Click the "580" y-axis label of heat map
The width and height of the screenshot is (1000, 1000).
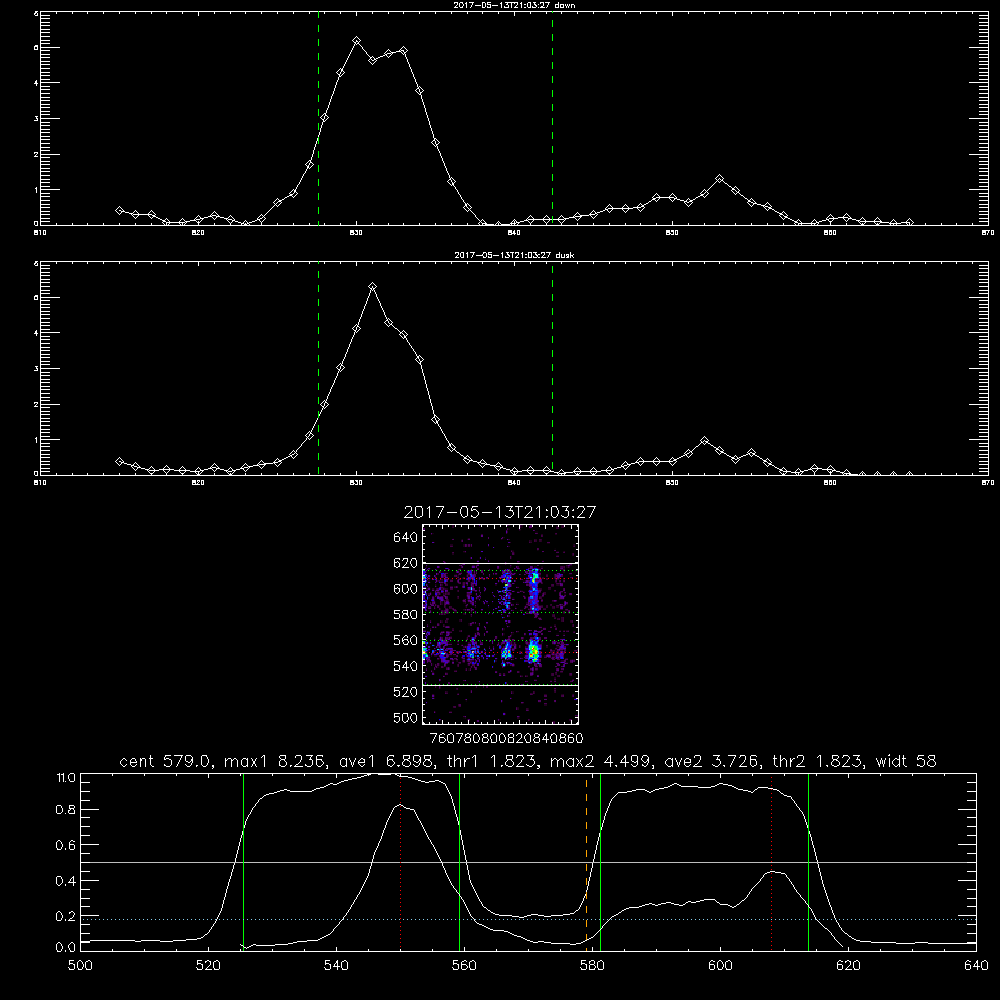point(406,615)
